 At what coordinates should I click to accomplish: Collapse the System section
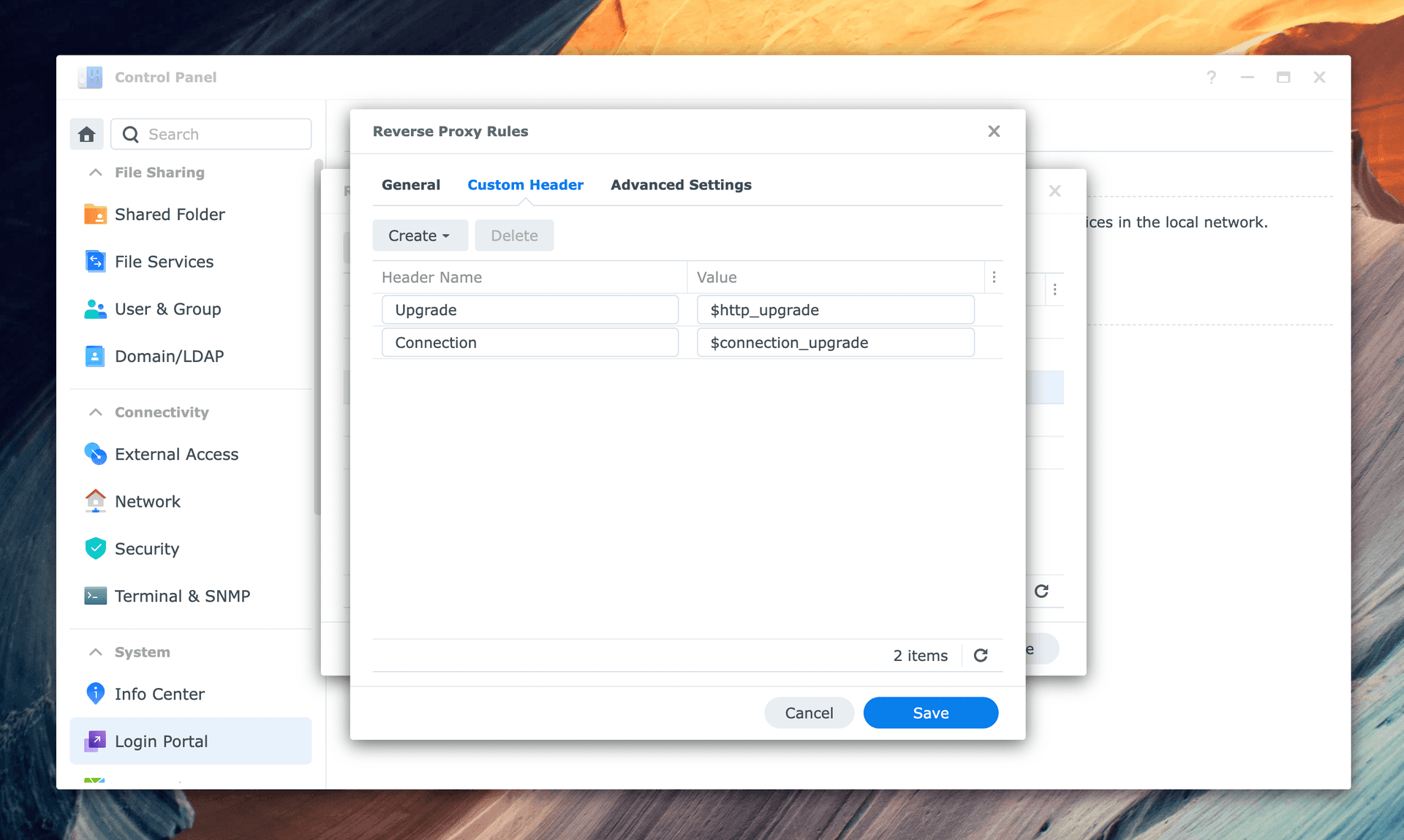coord(95,651)
